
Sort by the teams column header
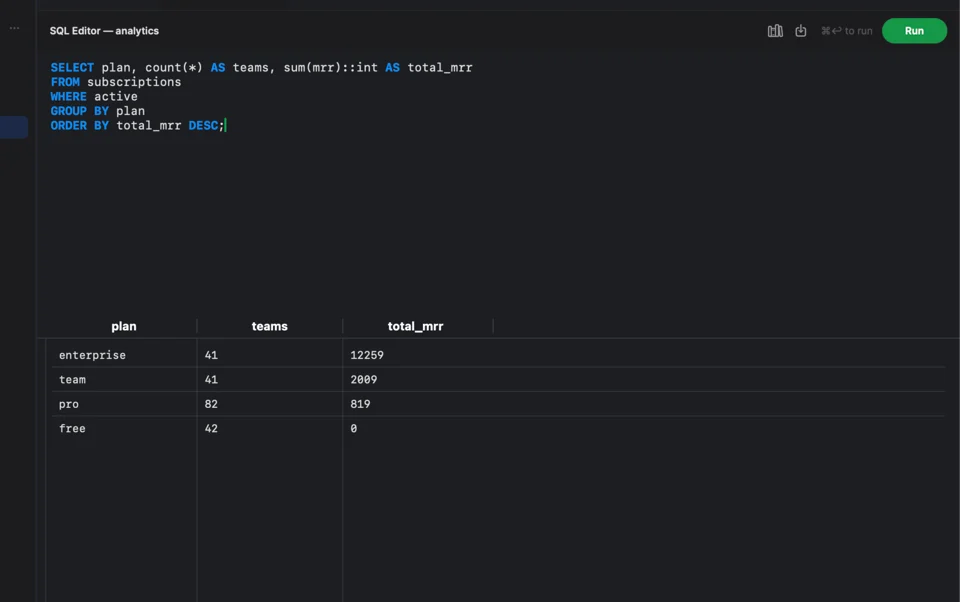(269, 326)
